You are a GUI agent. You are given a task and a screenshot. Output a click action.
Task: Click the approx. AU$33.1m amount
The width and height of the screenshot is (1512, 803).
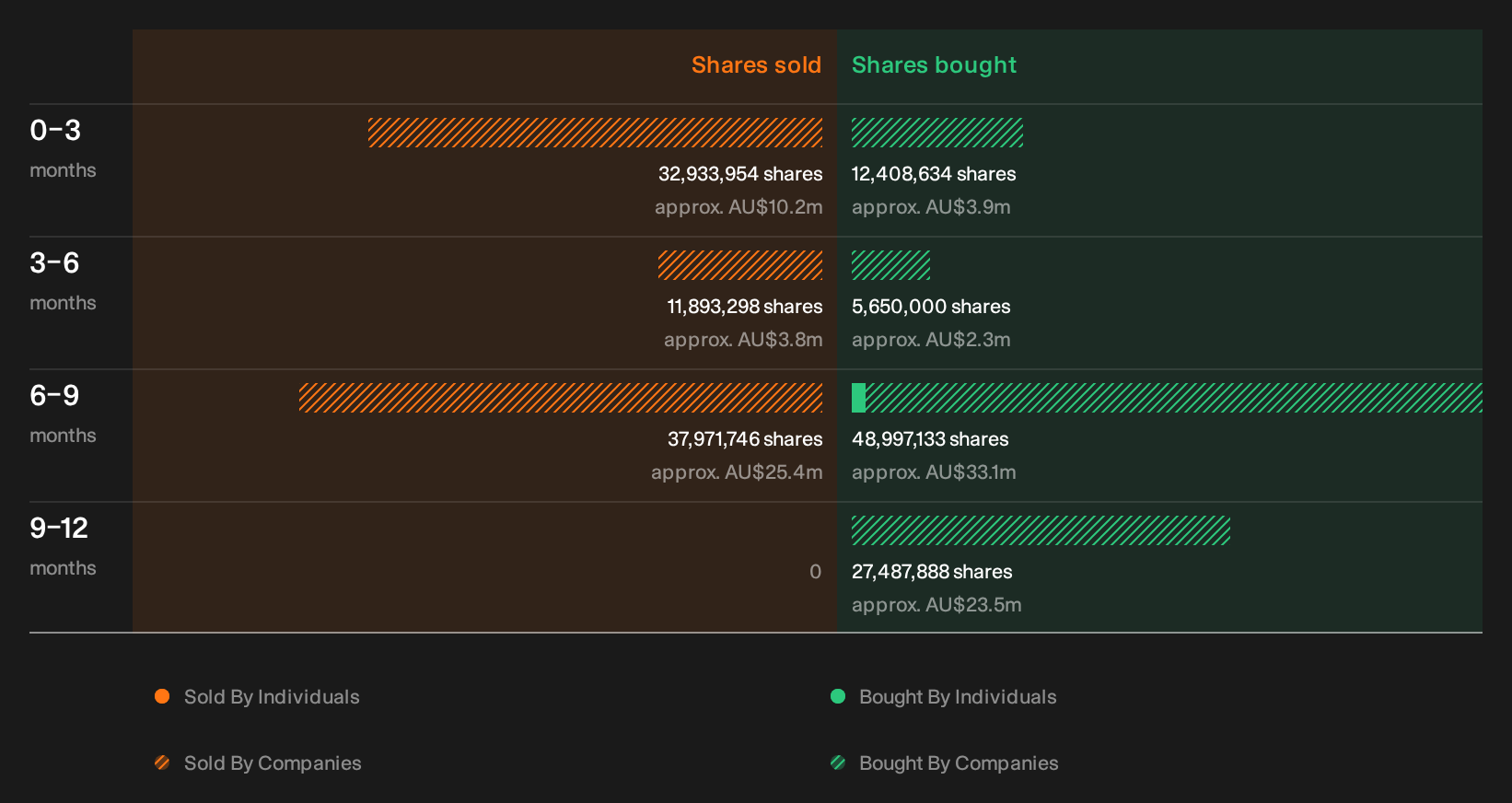point(934,472)
